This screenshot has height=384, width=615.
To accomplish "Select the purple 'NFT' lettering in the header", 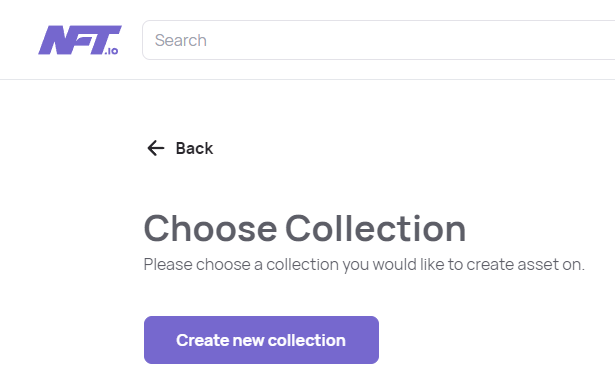I will 80,39.
